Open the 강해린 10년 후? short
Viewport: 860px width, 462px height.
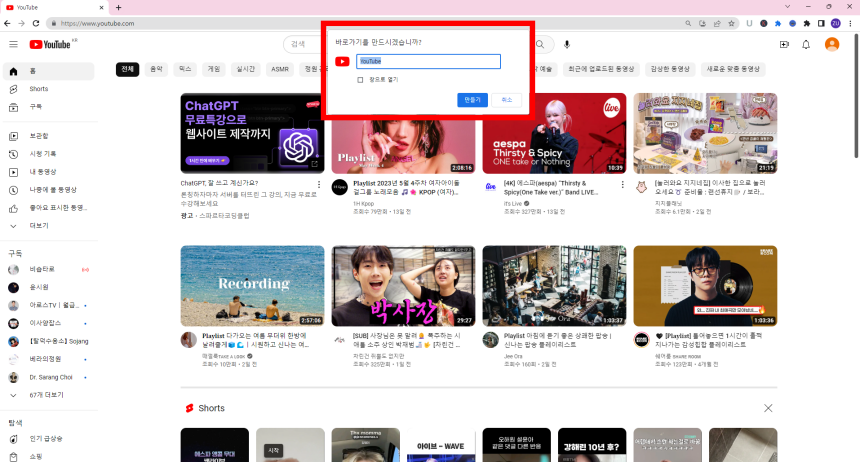click(592, 445)
